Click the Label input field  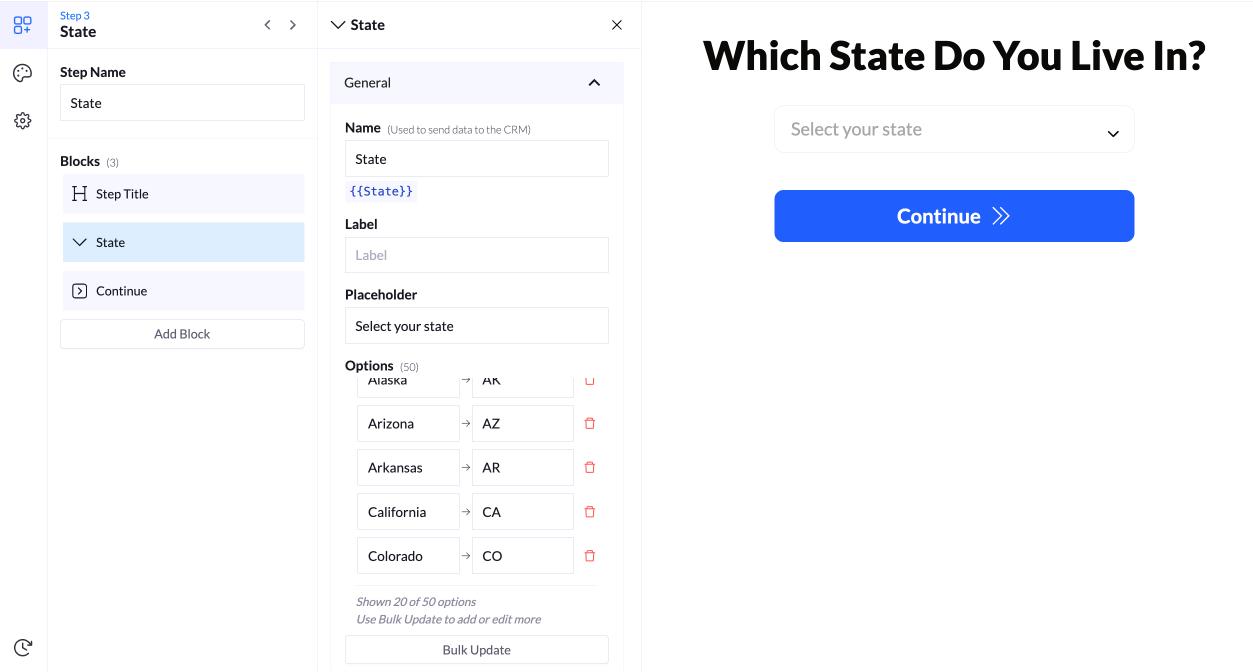[x=476, y=255]
